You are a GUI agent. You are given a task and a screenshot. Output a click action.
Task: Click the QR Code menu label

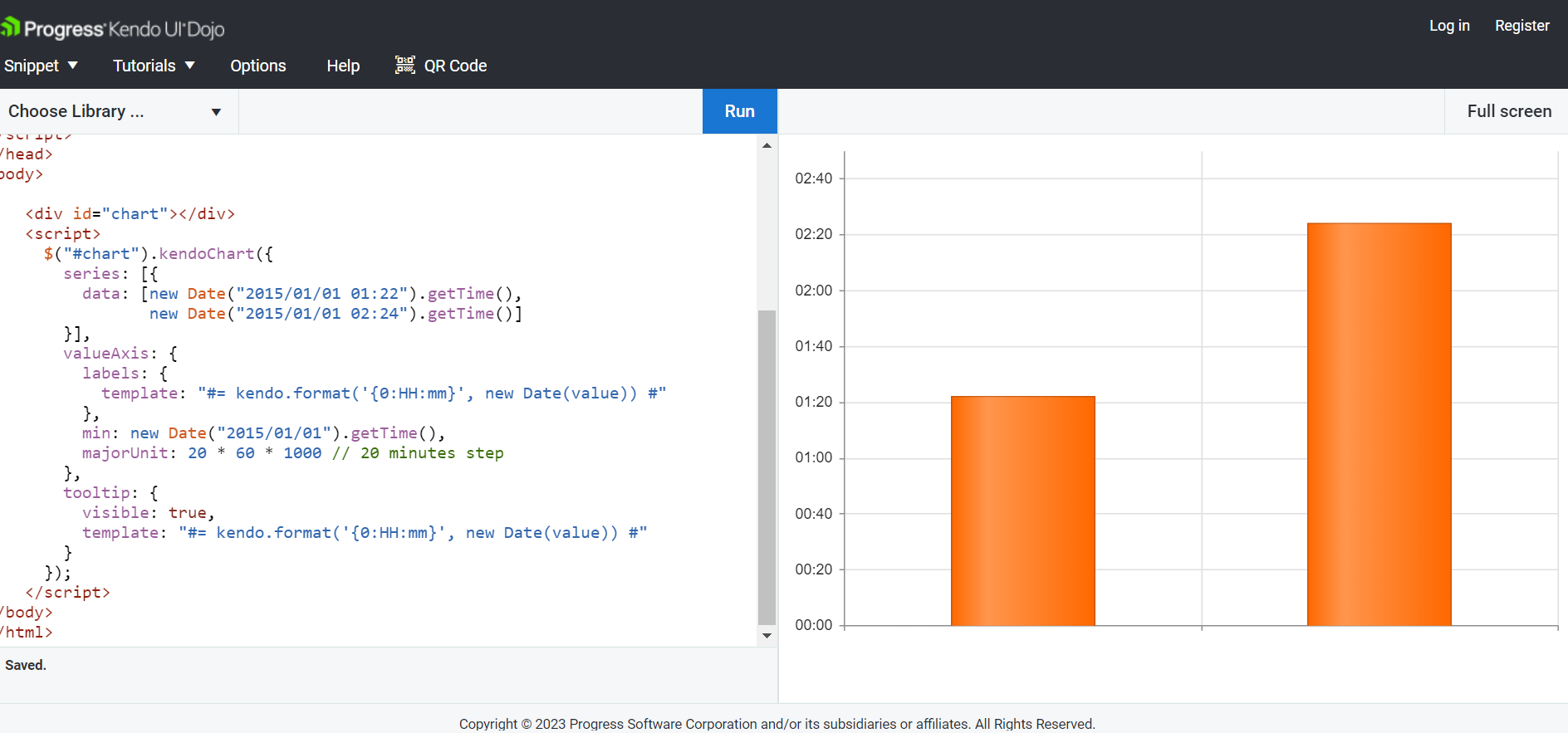[455, 66]
